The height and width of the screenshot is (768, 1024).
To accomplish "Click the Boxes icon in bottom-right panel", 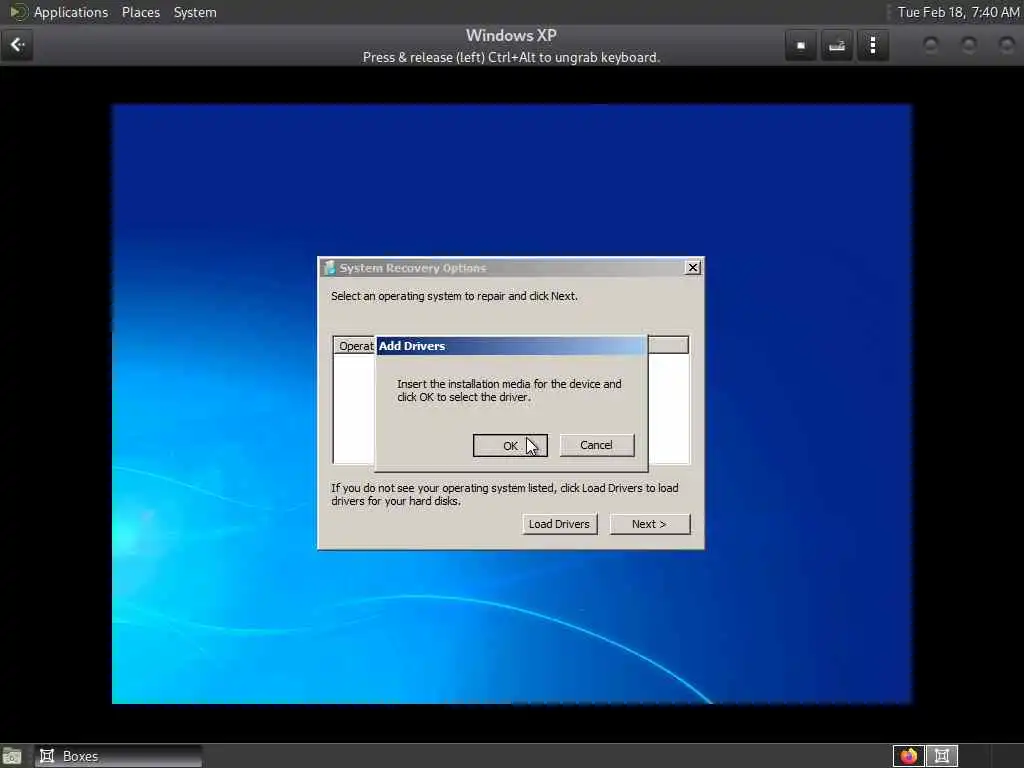I will coord(942,756).
